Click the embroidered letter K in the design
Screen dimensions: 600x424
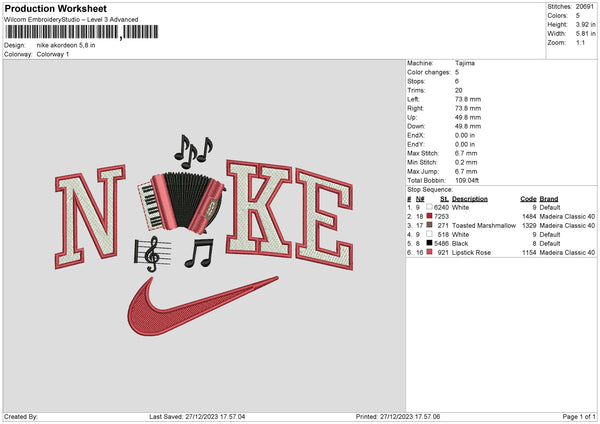259,209
